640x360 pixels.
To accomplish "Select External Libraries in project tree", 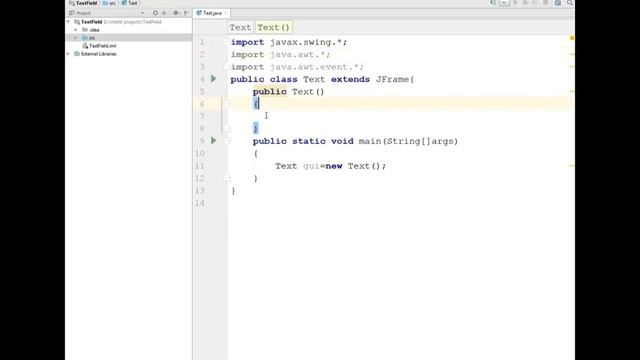I will [x=129, y=53].
